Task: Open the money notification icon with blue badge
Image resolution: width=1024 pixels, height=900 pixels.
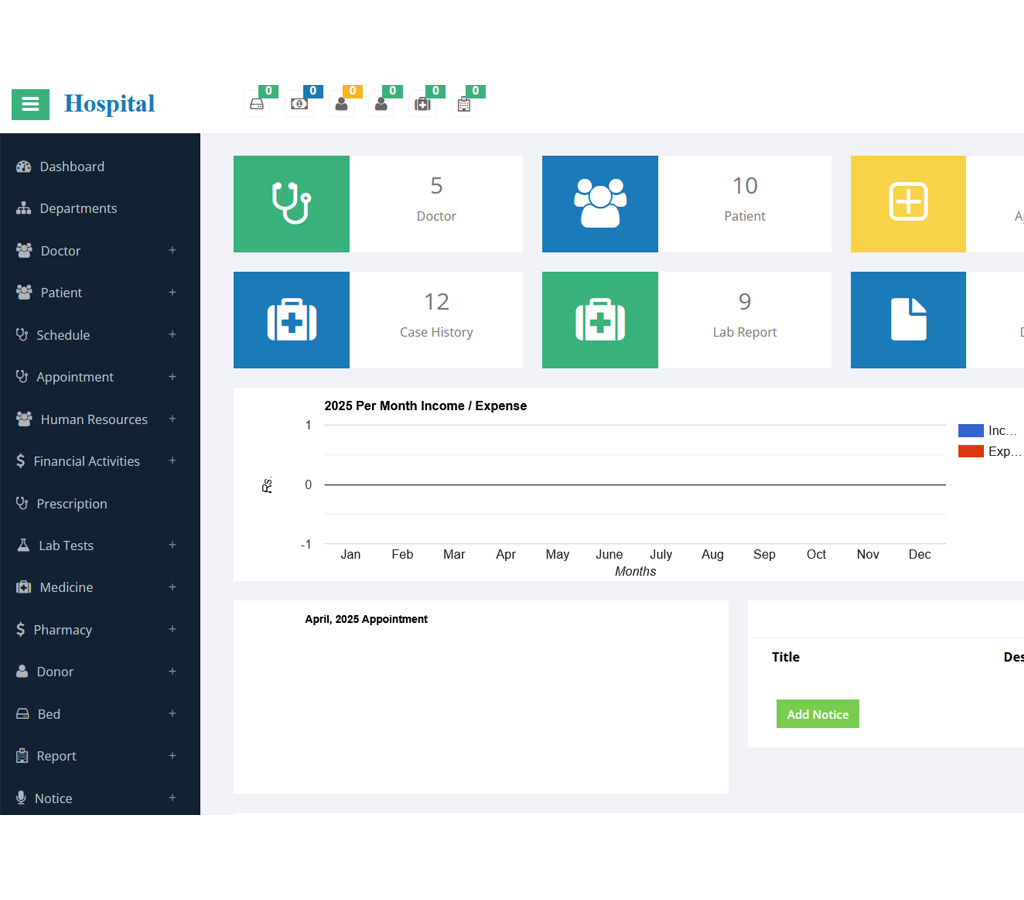Action: pyautogui.click(x=299, y=104)
